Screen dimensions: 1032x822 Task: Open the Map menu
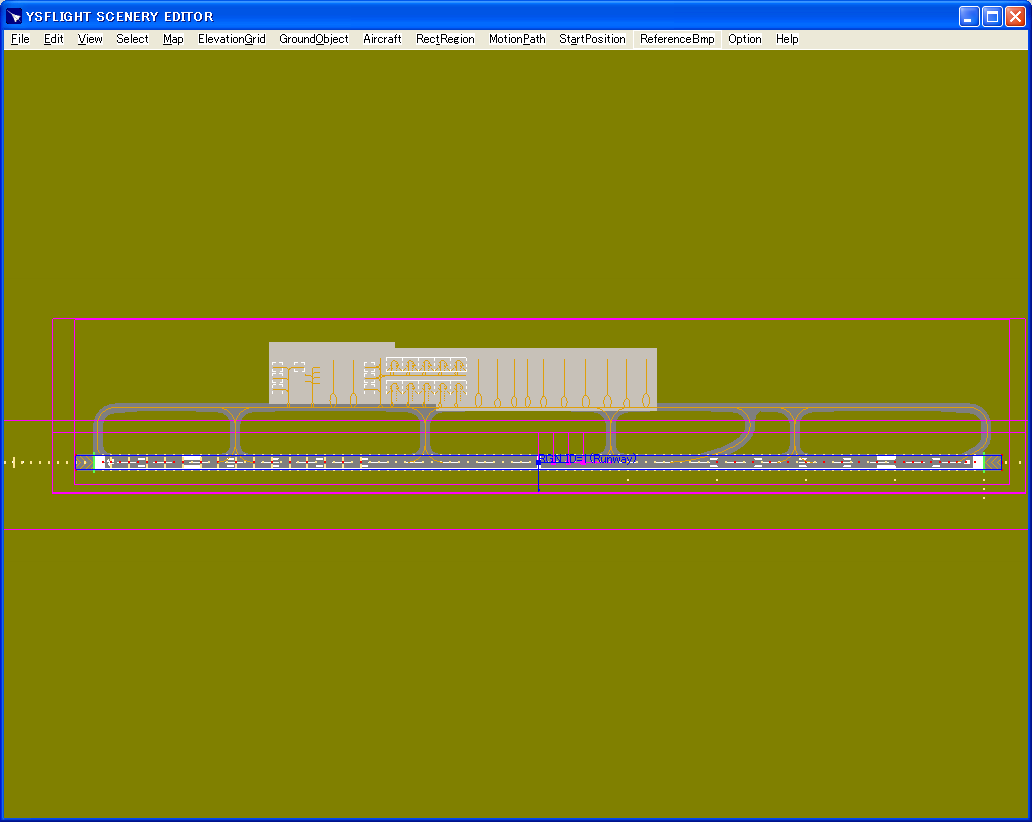click(x=173, y=39)
